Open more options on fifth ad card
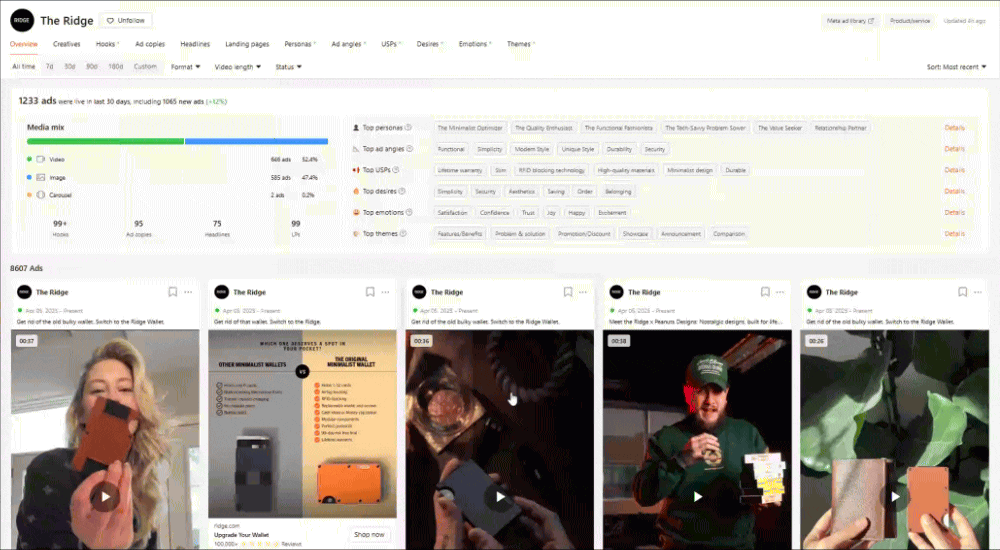1000x550 pixels. [978, 292]
